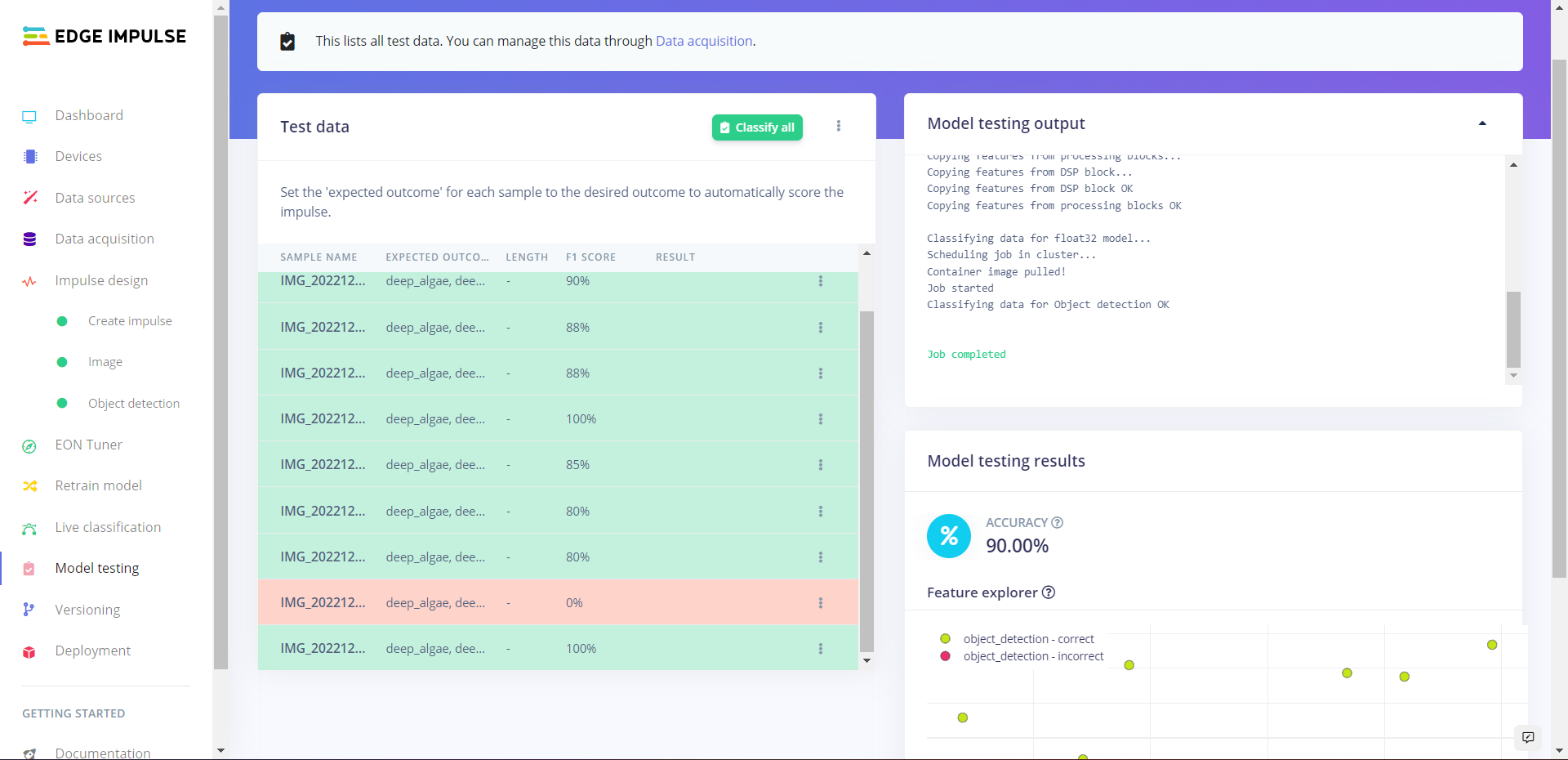Click the Dashboard monitor icon
The width and height of the screenshot is (1568, 760).
(x=29, y=116)
